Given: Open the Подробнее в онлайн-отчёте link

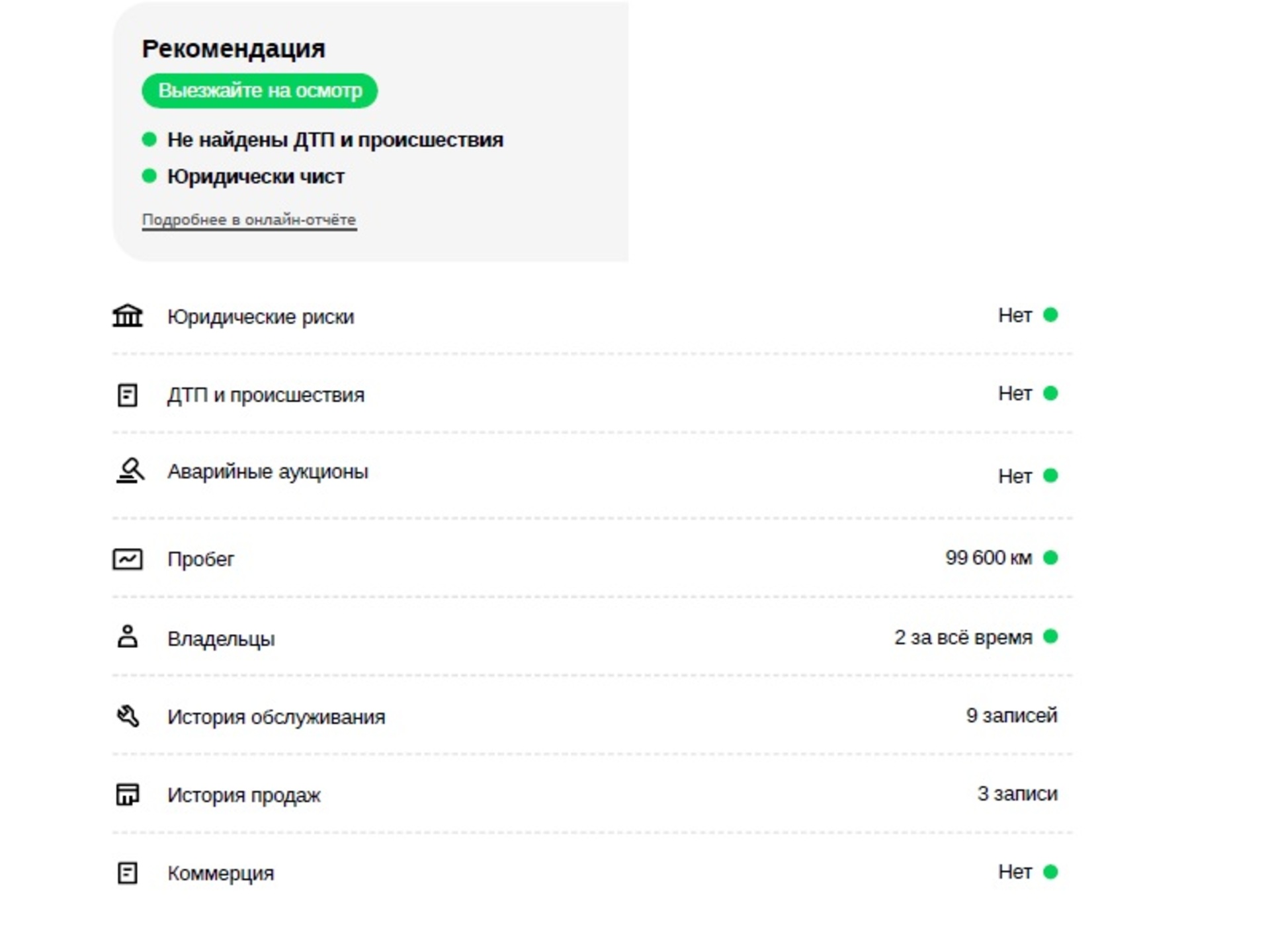Looking at the screenshot, I should [249, 220].
